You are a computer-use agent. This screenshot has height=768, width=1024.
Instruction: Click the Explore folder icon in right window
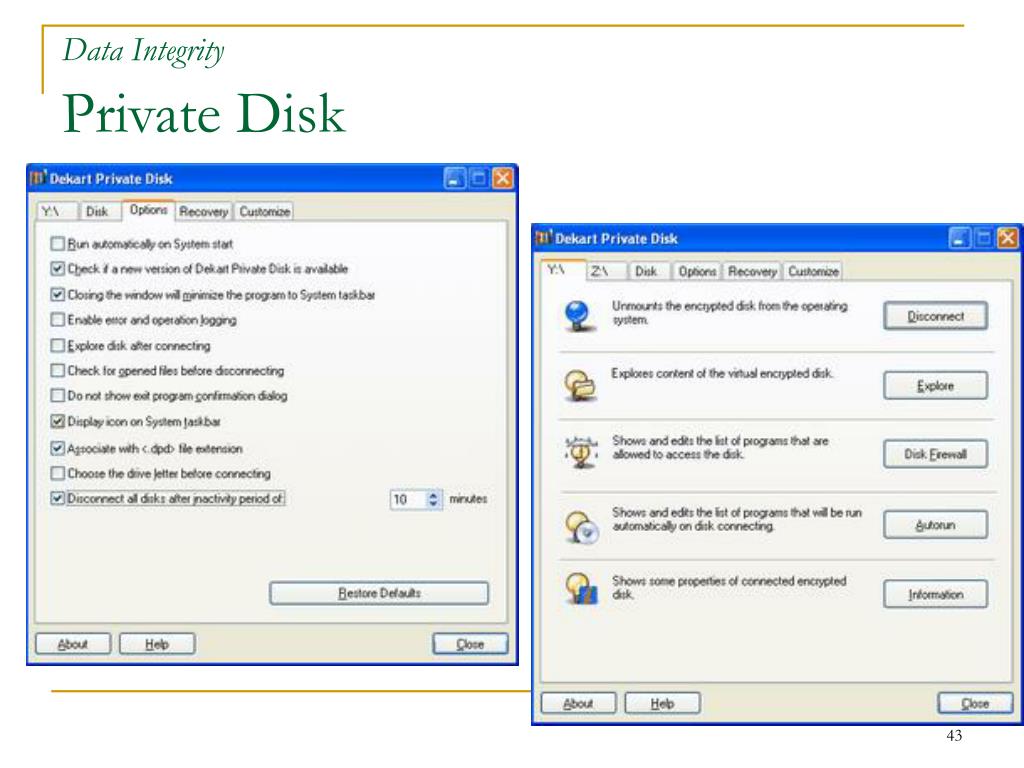click(580, 385)
